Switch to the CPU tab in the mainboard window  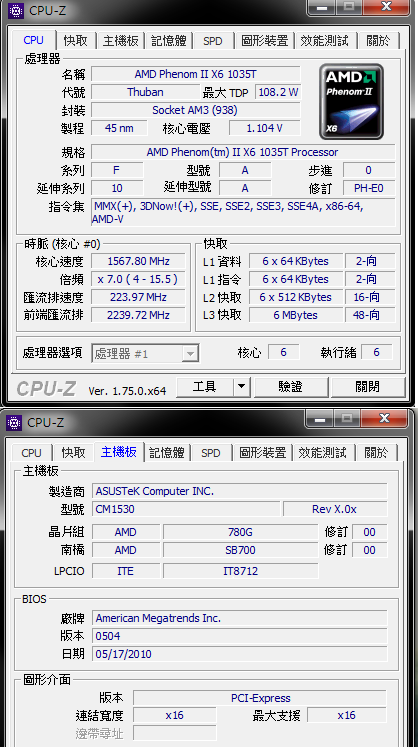(31, 453)
